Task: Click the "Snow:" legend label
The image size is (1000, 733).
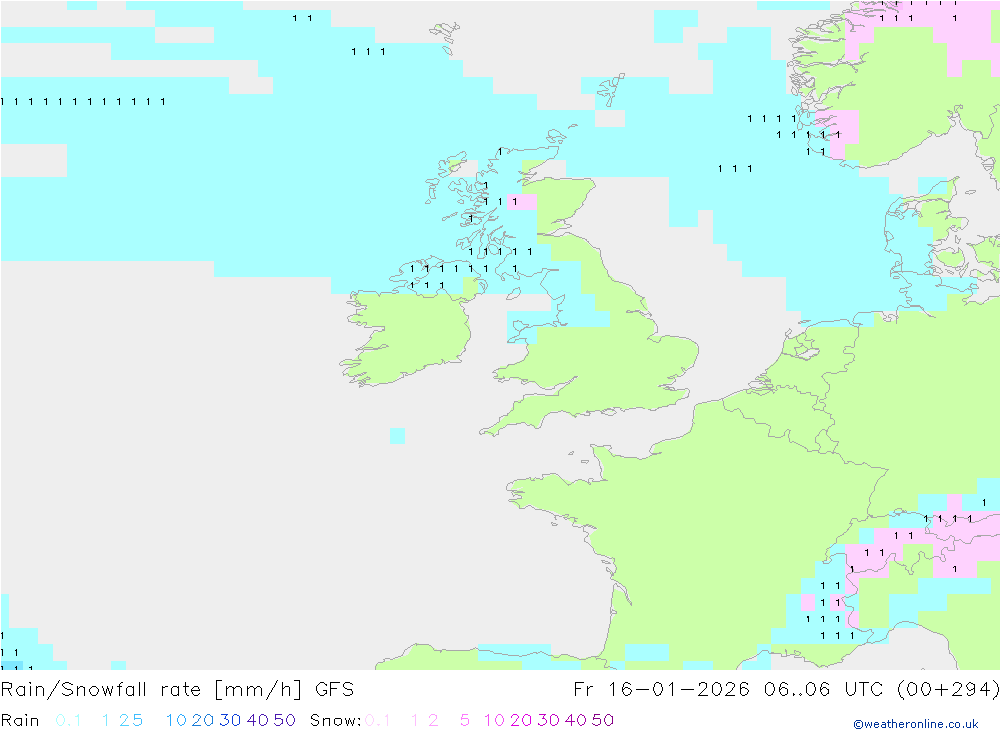Action: [x=336, y=720]
